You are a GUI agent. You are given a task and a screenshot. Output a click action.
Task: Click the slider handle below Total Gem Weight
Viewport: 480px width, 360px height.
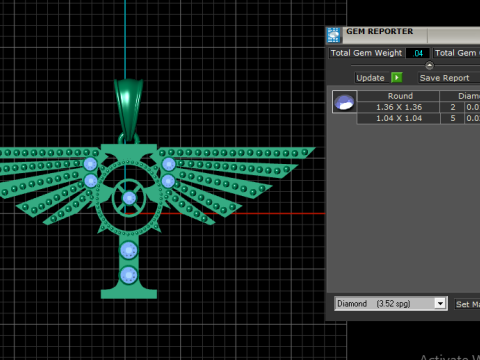point(429,65)
